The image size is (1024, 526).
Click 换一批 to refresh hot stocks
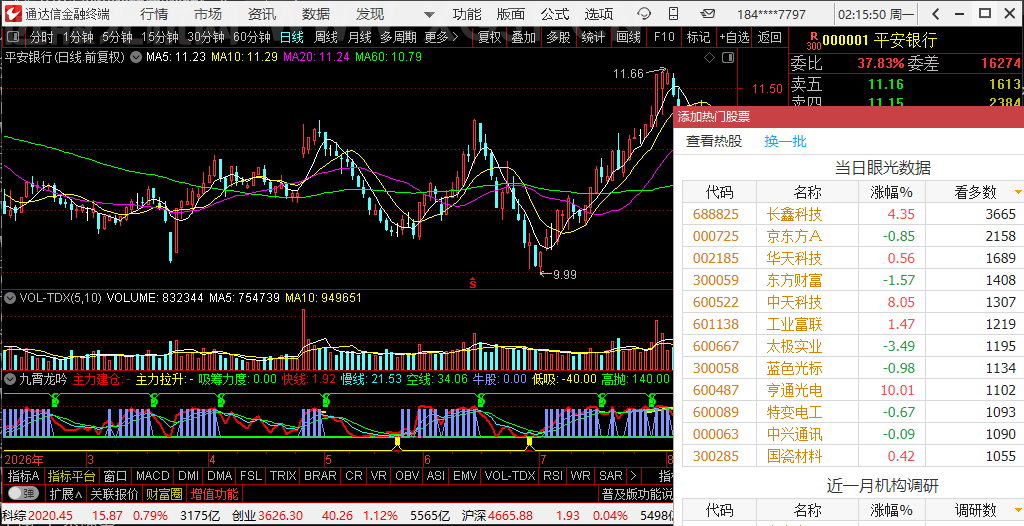[786, 141]
